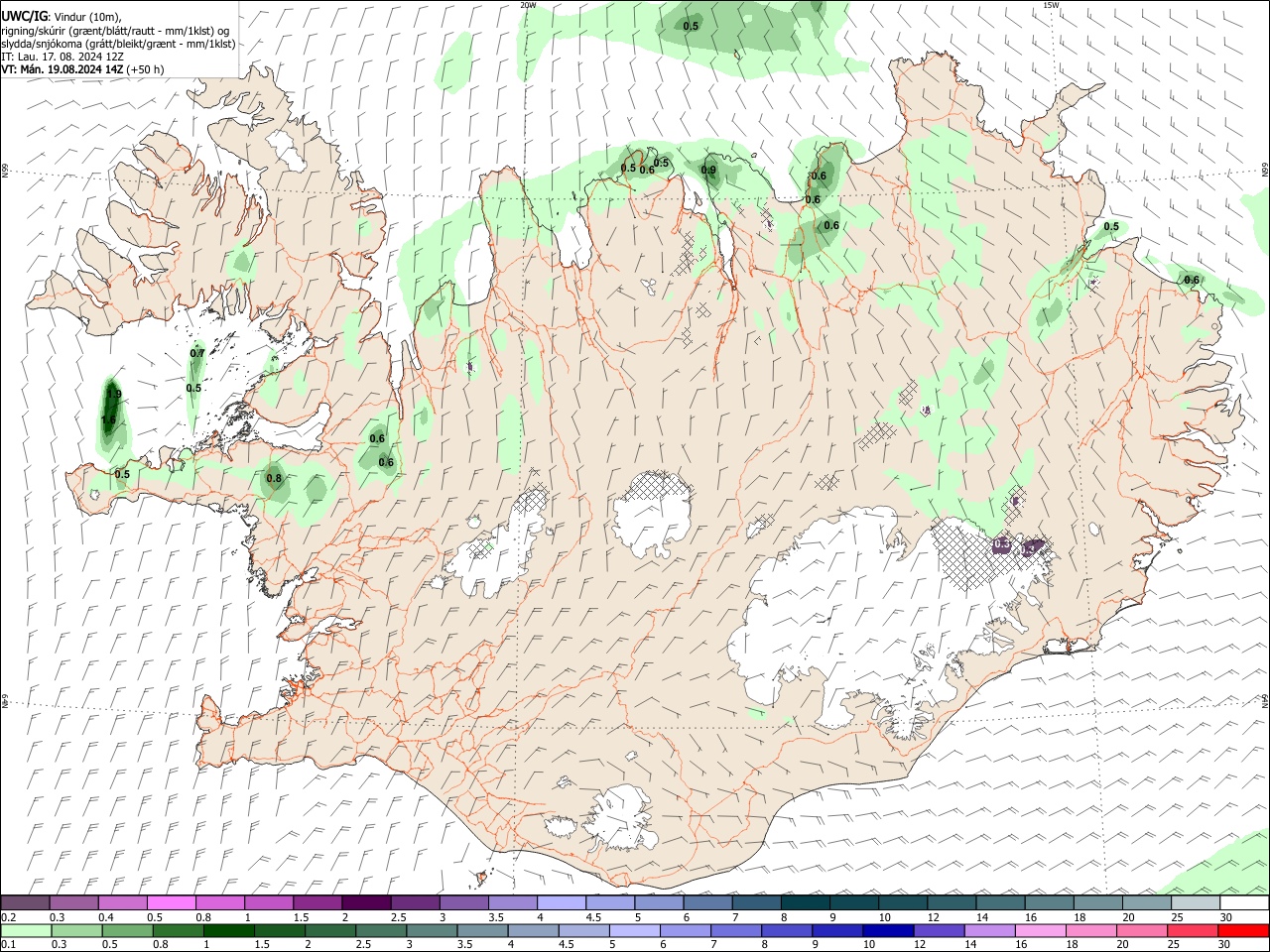Click the dark teal swatch above legend value 8
This screenshot has height=952, width=1270.
click(x=806, y=903)
